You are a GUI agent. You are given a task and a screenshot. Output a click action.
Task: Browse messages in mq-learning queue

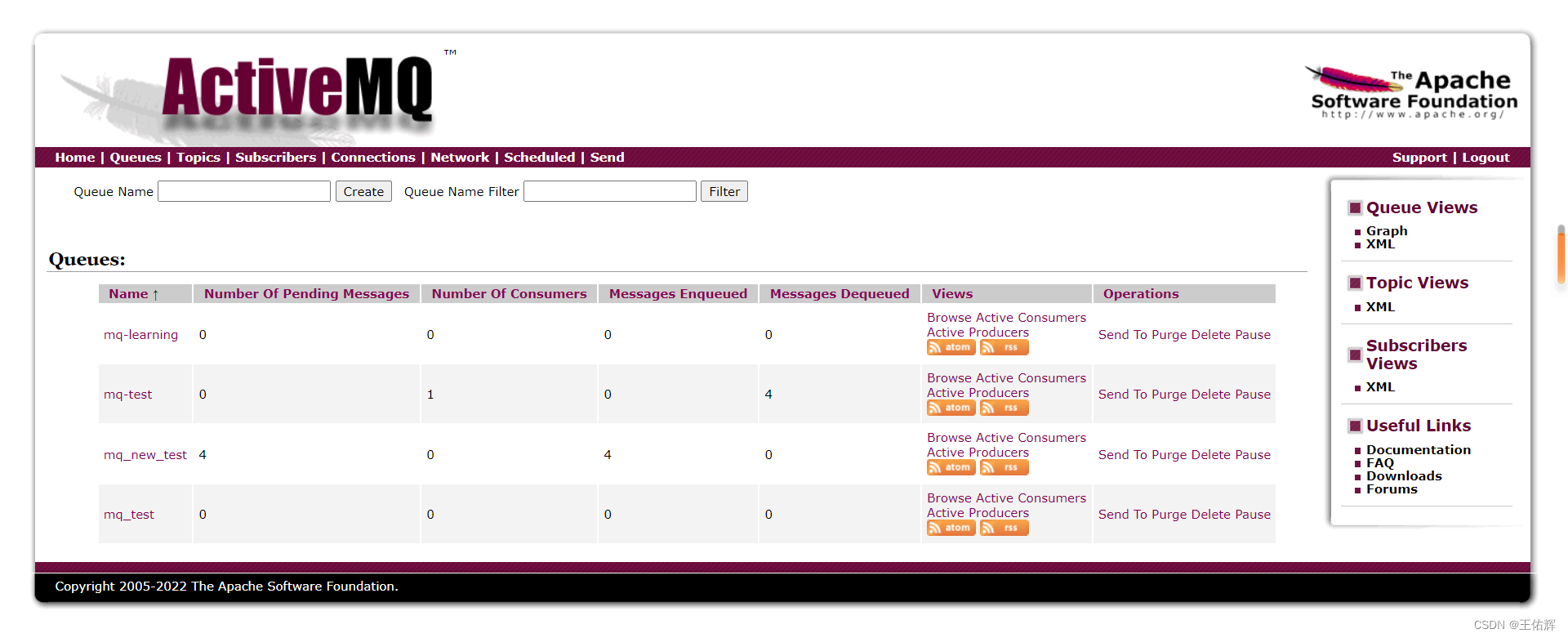point(949,318)
